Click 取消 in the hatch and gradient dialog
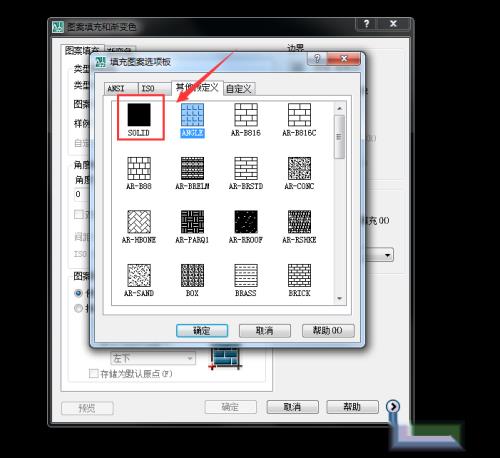The image size is (500, 458). click(292, 407)
